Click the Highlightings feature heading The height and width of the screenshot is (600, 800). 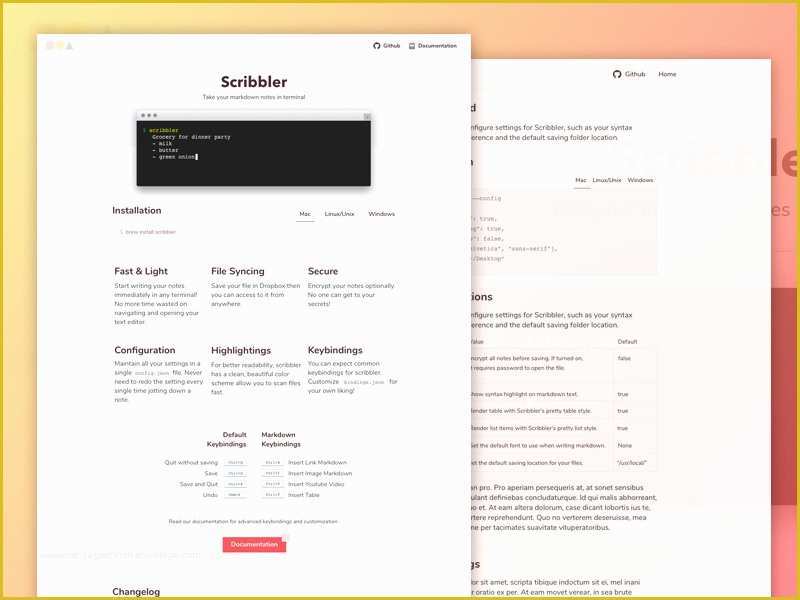(x=241, y=351)
